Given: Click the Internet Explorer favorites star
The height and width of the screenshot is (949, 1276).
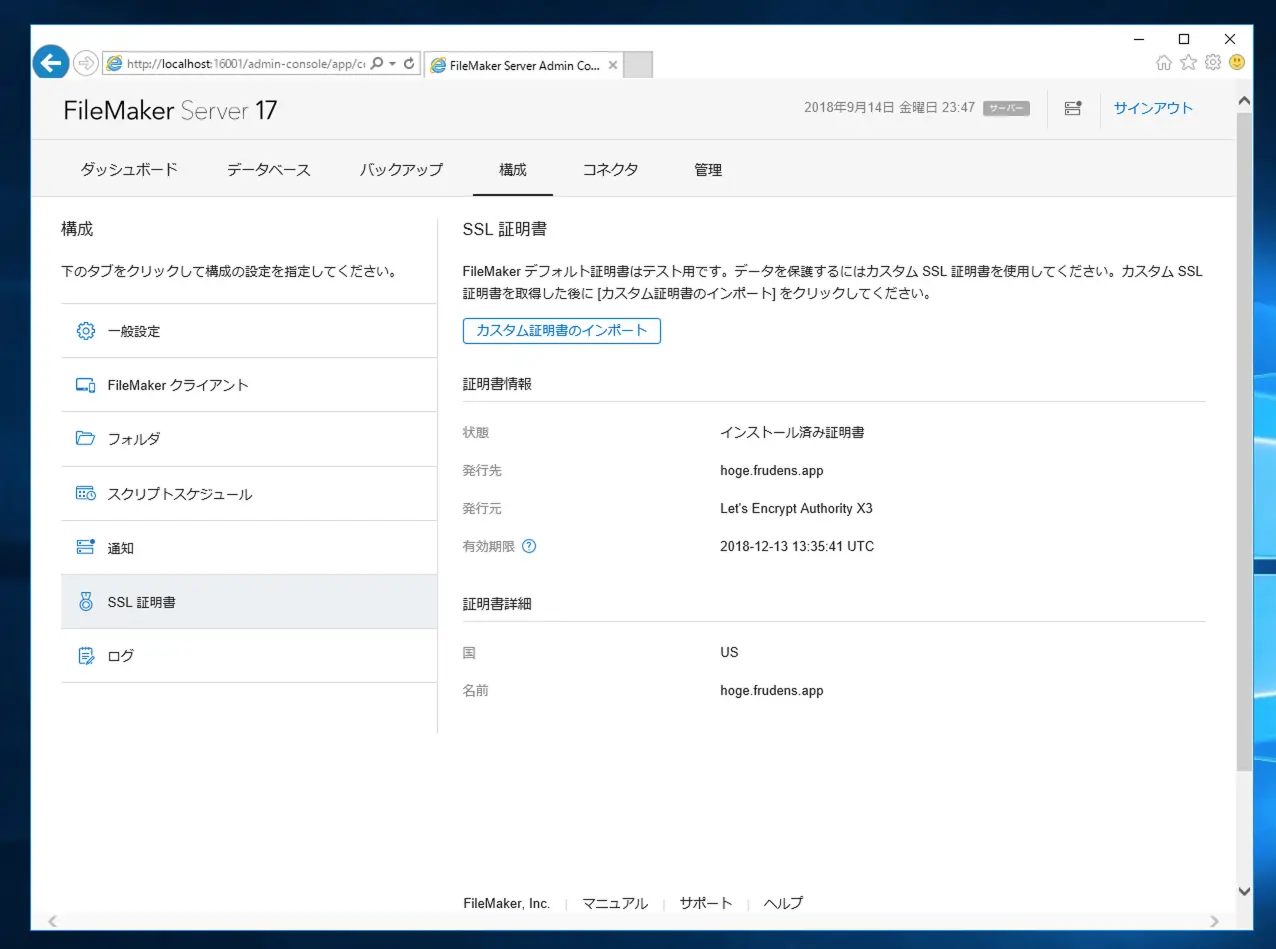Looking at the screenshot, I should point(1187,62).
